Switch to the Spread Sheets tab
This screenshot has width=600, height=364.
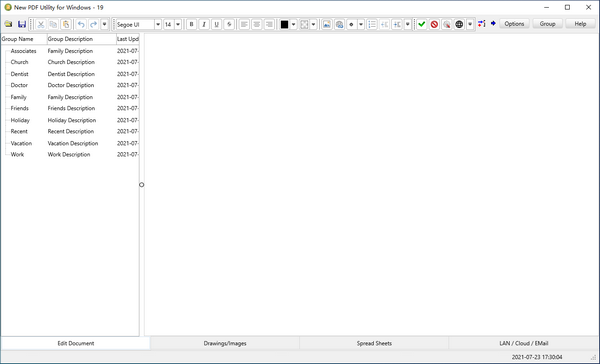[374, 343]
